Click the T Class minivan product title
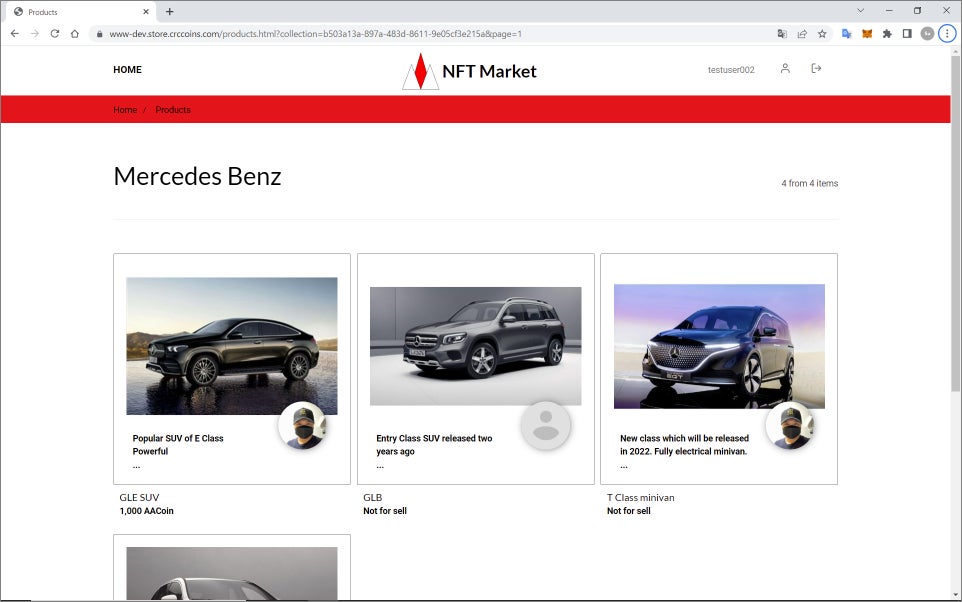The image size is (962, 602). (x=641, y=498)
